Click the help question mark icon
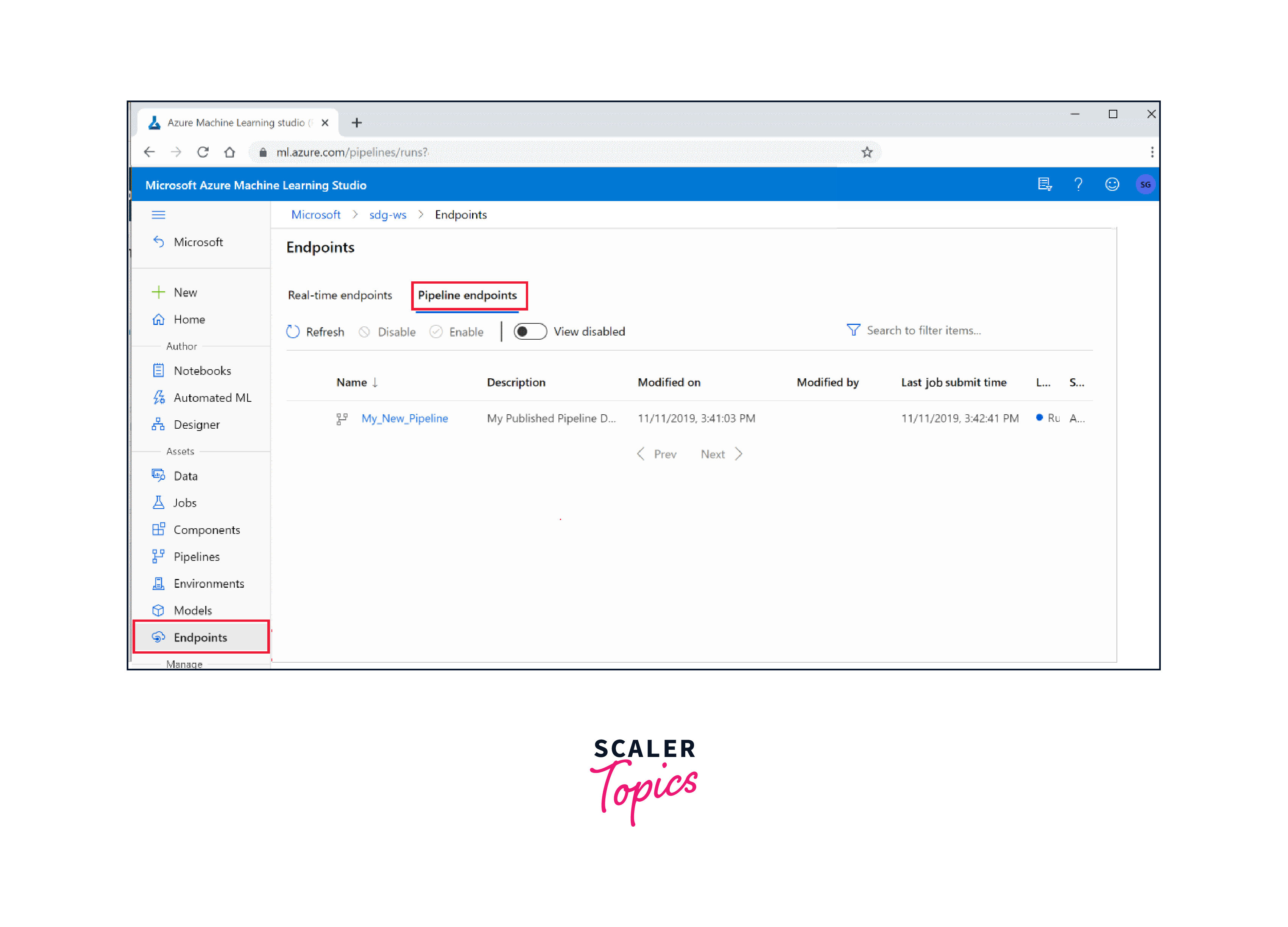The height and width of the screenshot is (927, 1288). point(1078,184)
